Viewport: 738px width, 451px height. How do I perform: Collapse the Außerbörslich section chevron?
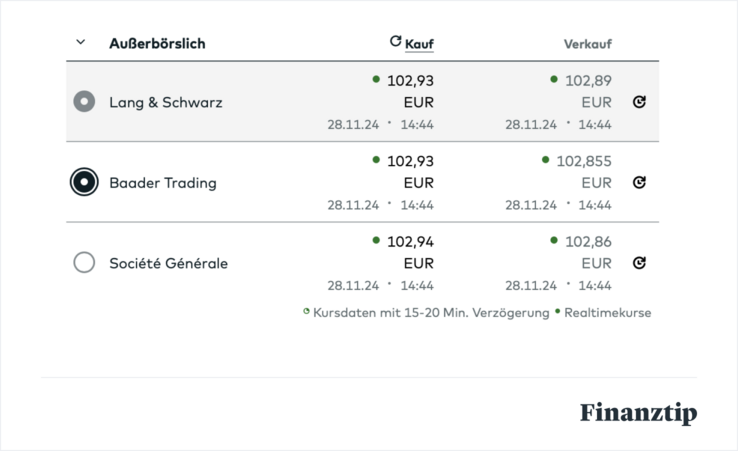pyautogui.click(x=81, y=43)
